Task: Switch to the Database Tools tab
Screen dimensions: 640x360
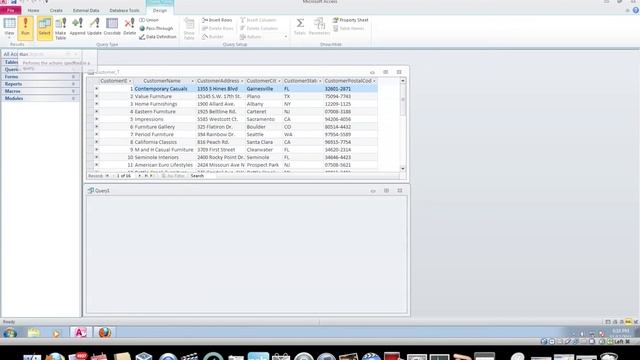Action: pyautogui.click(x=124, y=10)
